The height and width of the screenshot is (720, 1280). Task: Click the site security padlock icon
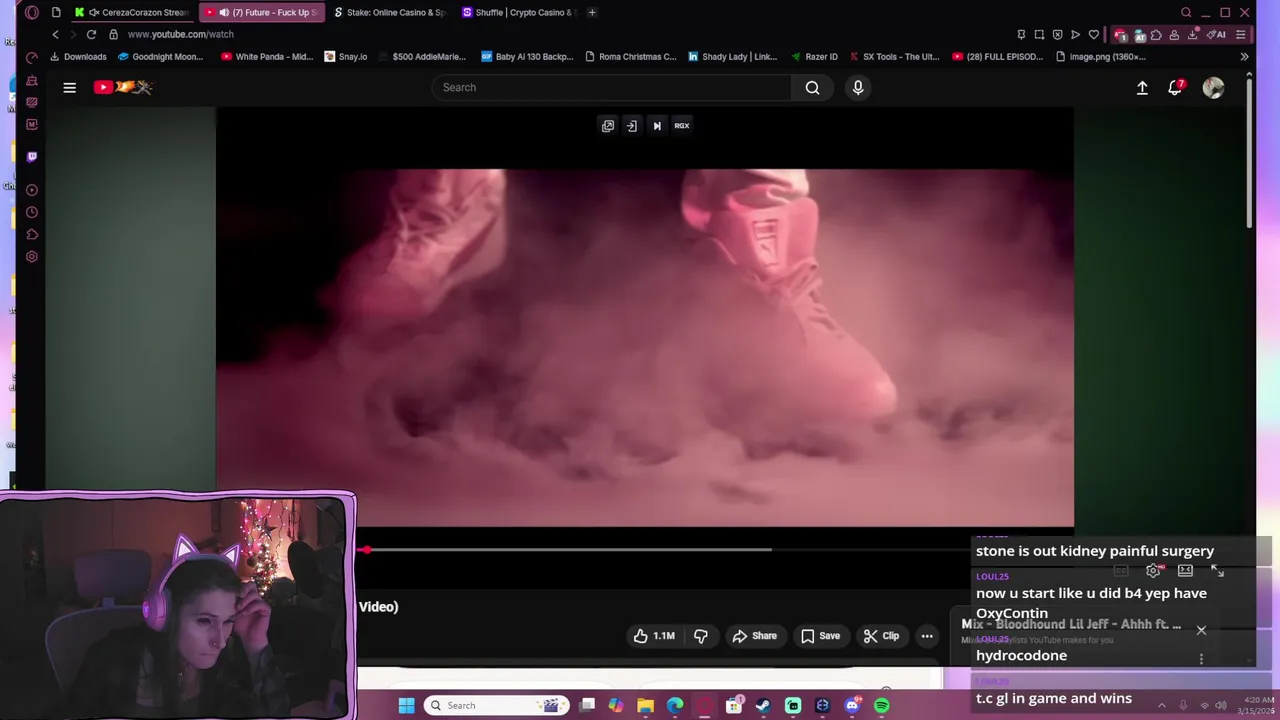113,34
